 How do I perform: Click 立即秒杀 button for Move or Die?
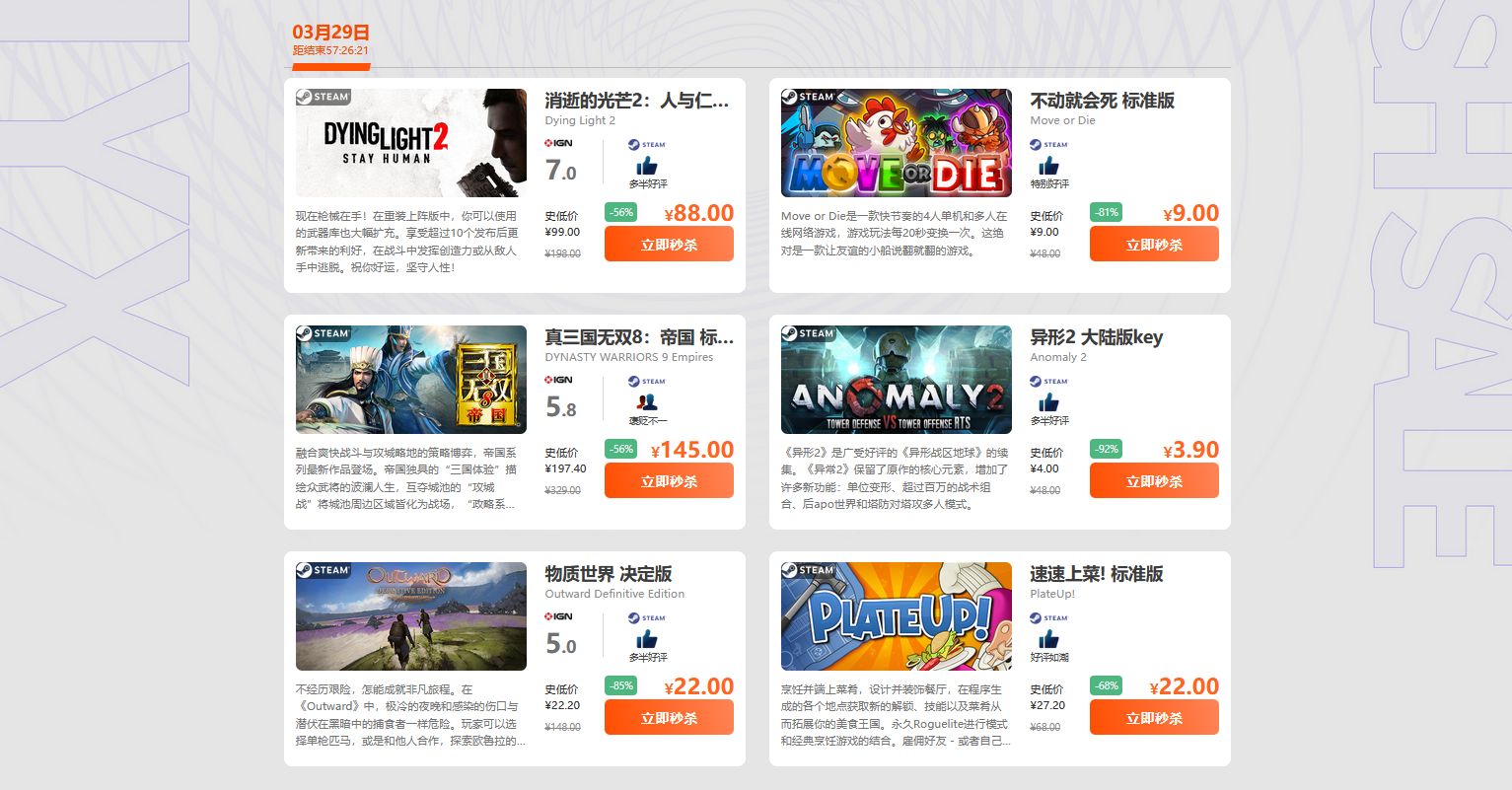(1154, 244)
